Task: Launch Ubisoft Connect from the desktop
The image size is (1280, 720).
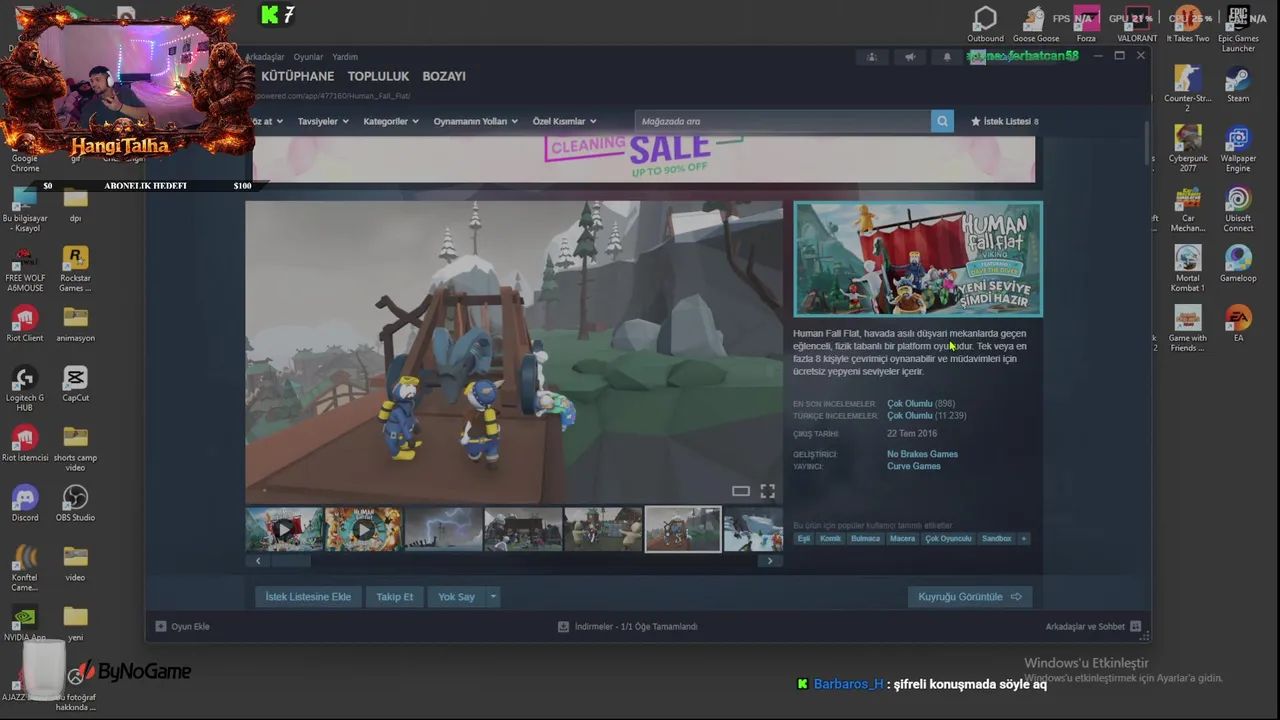Action: pyautogui.click(x=1238, y=209)
